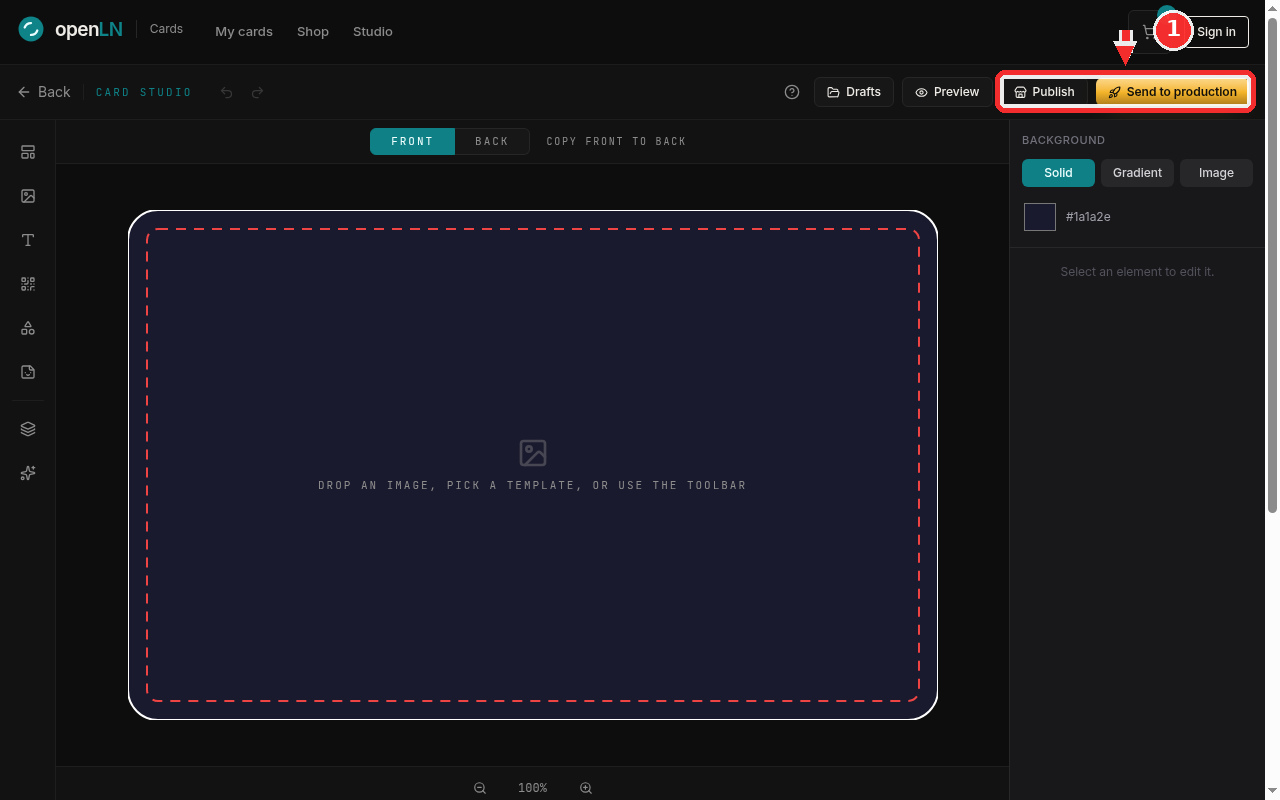
Task: Switch to the BACK side tab
Action: coord(492,141)
